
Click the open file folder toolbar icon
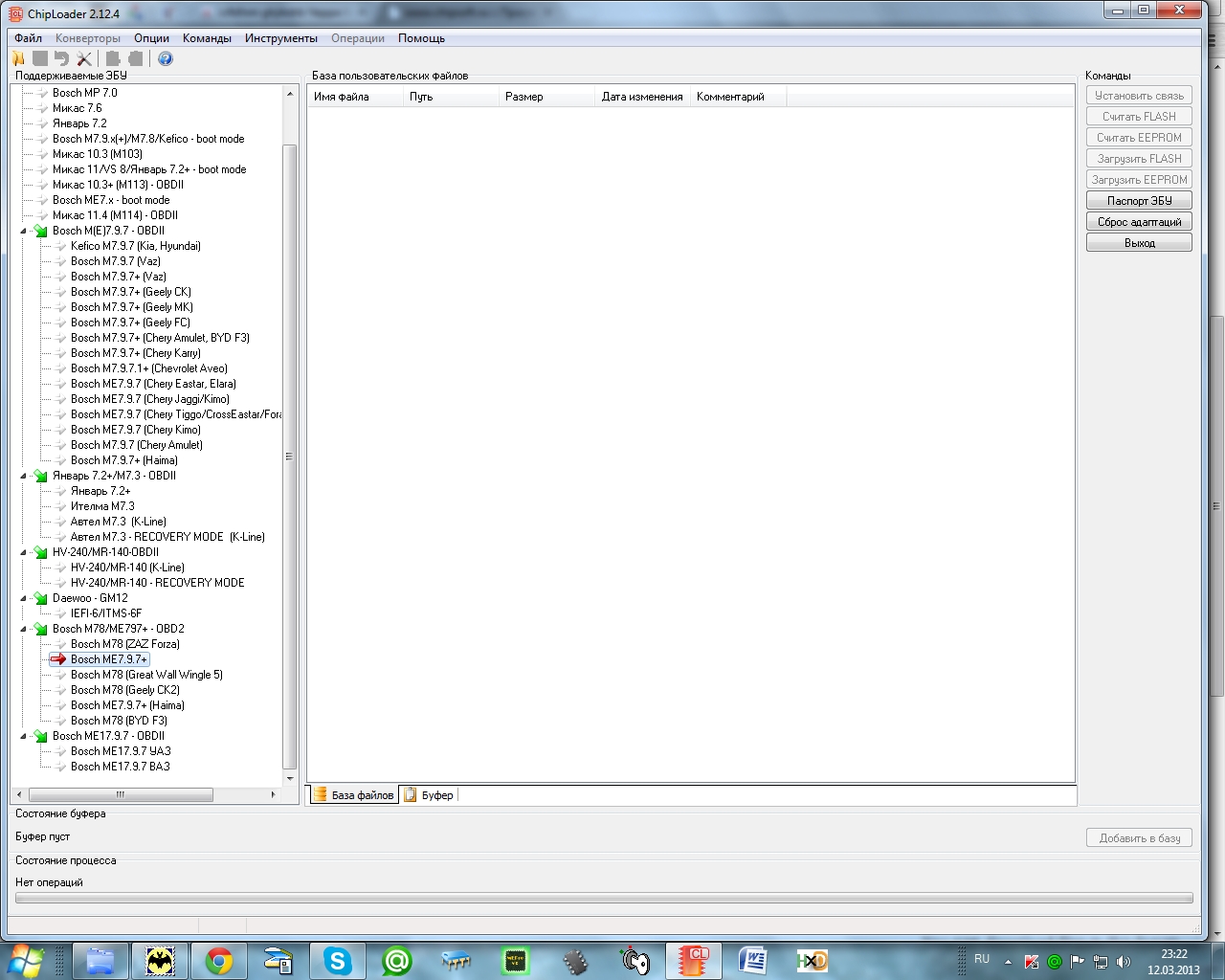(x=18, y=58)
